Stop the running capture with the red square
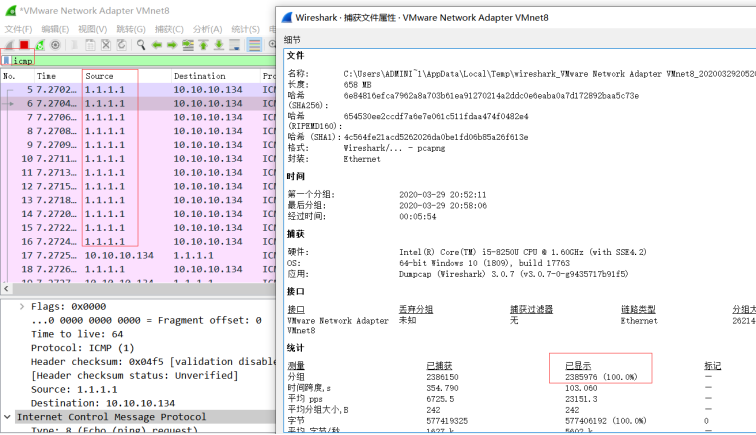 (24, 45)
